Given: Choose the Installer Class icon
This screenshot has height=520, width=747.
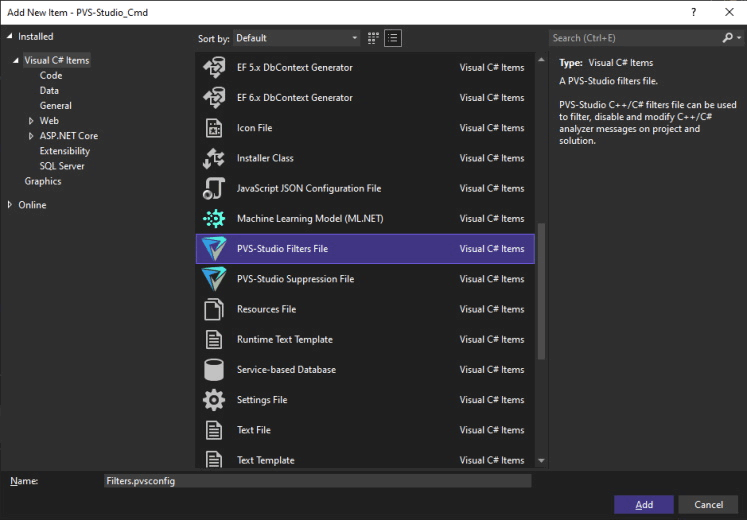Looking at the screenshot, I should tap(214, 158).
